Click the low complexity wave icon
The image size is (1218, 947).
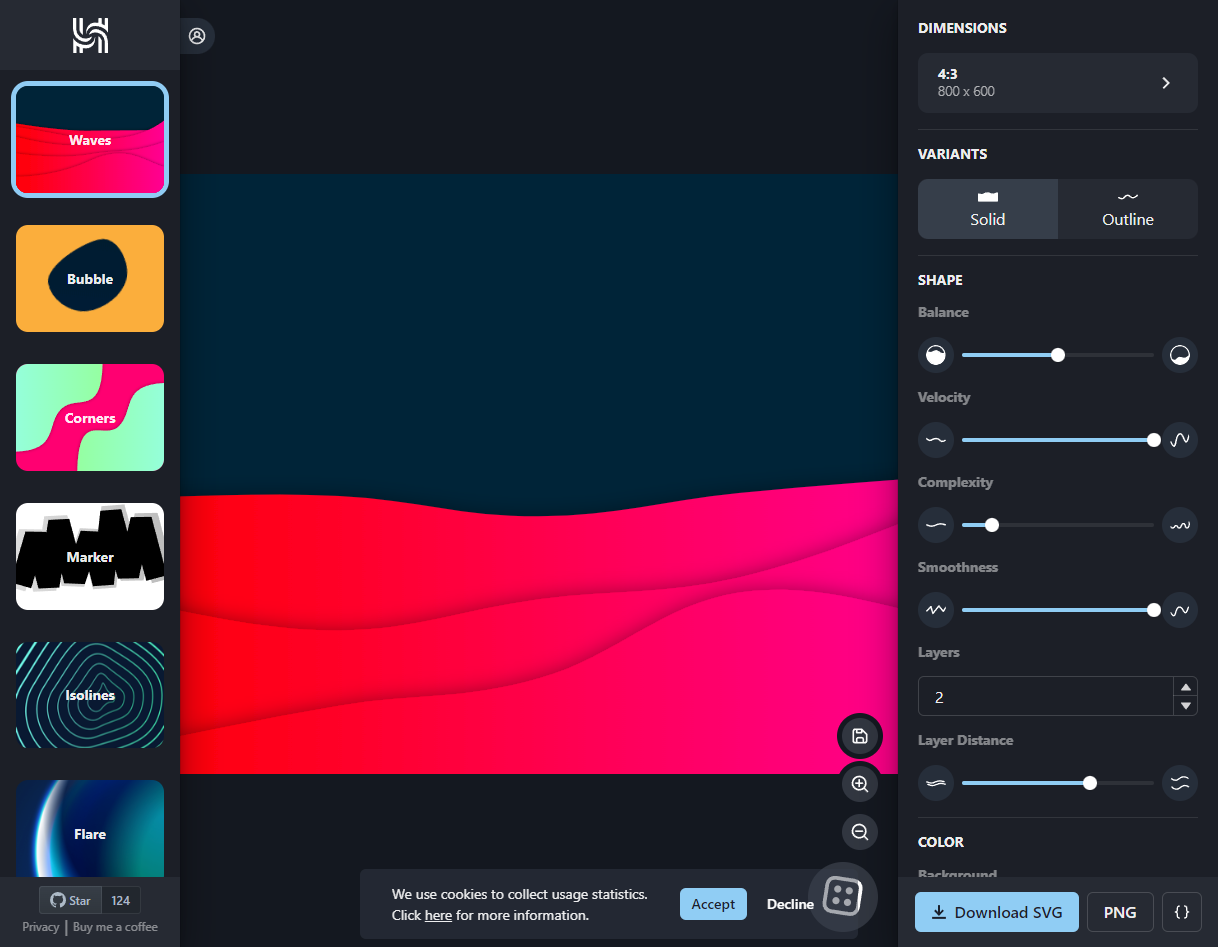click(936, 525)
